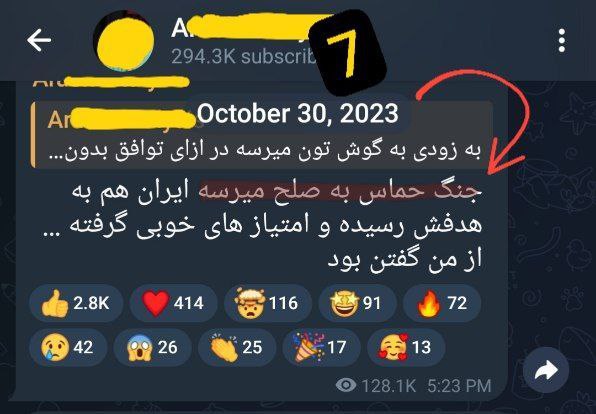
Task: Toggle the red heart 414 reaction
Action: [x=173, y=303]
